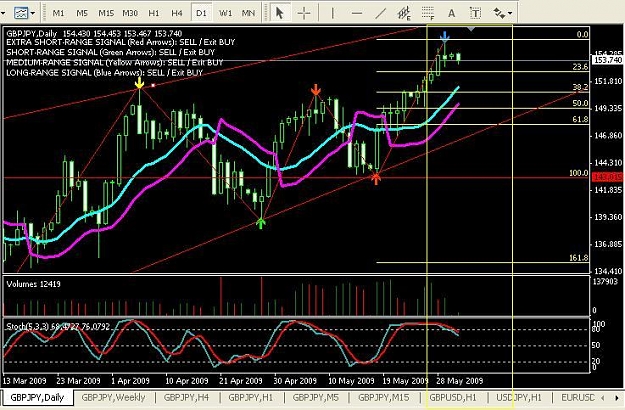Viewport: 625px width, 410px height.
Task: Open the GBPUSD,H1 chart tab
Action: point(453,397)
